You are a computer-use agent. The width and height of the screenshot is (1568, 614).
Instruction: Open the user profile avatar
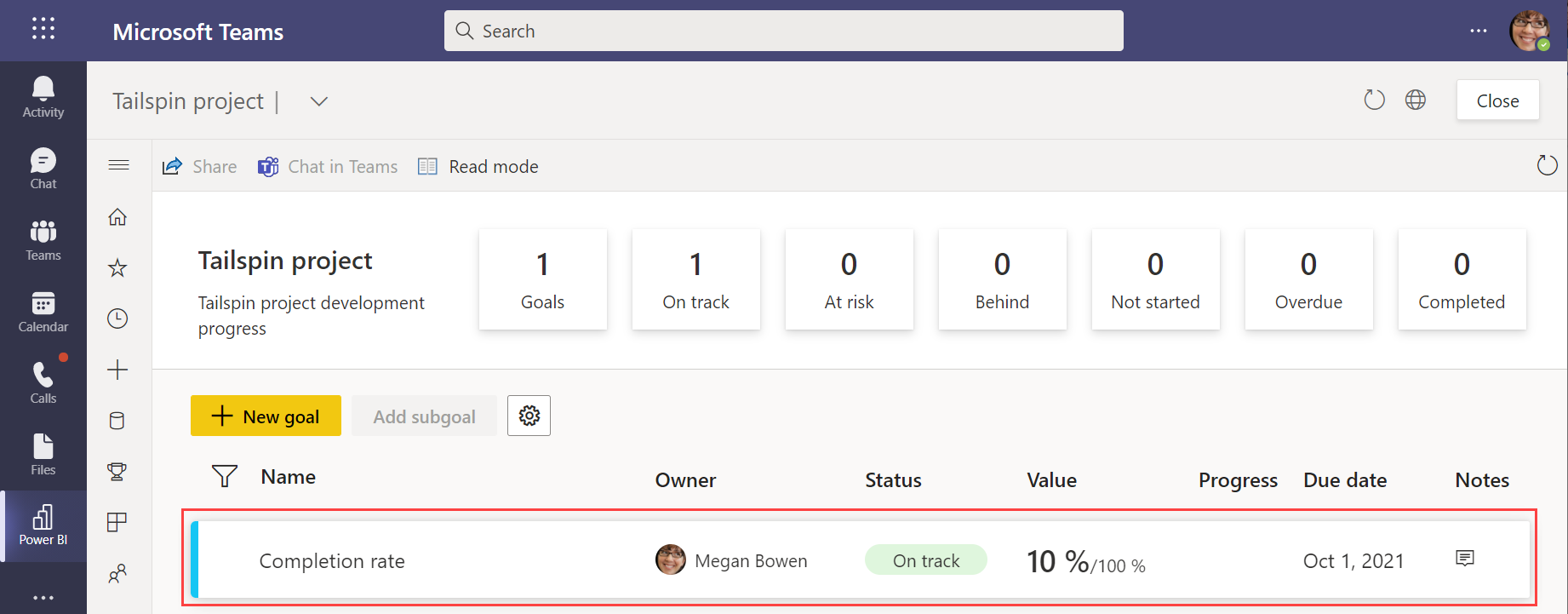point(1530,31)
